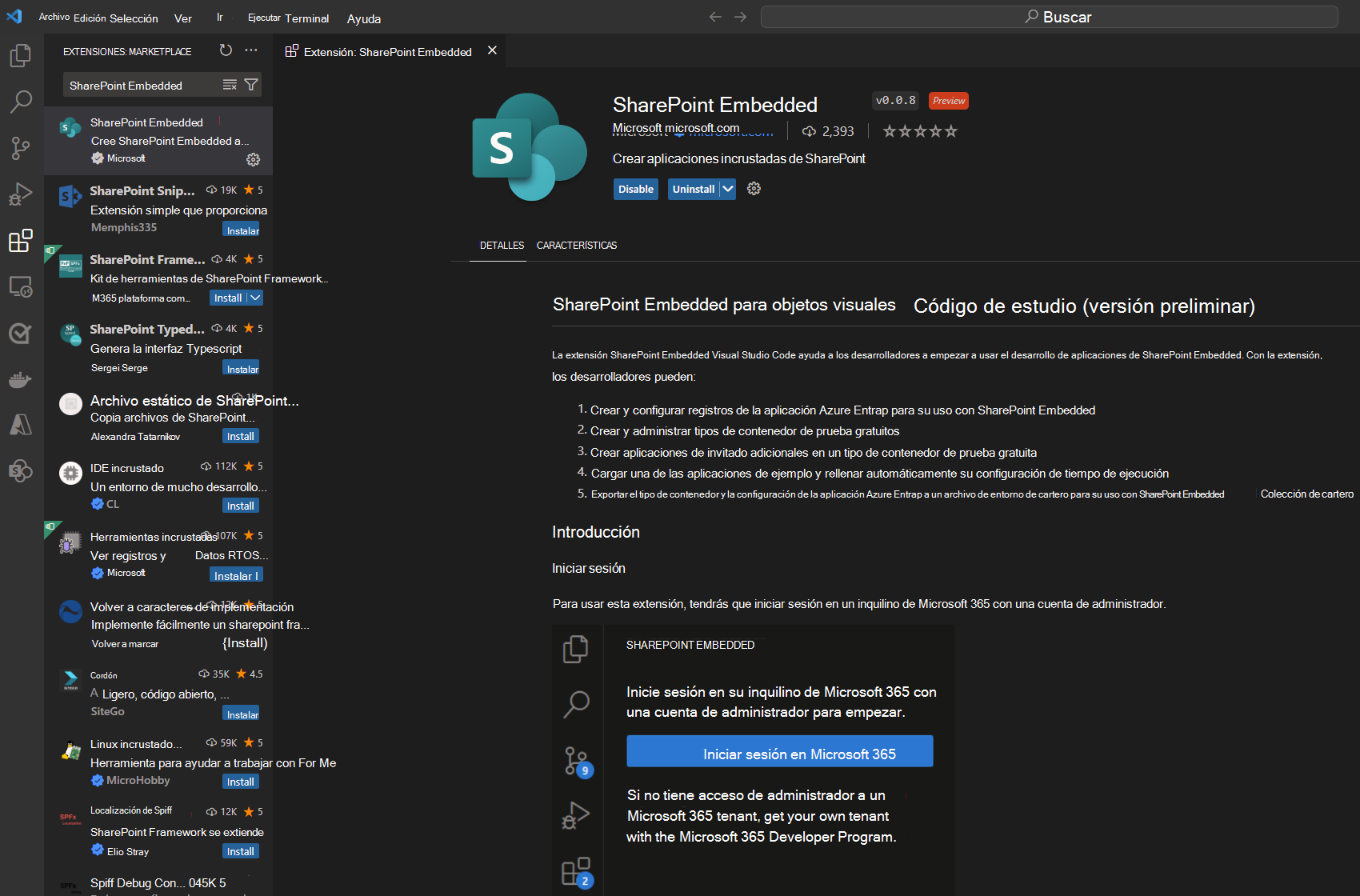The height and width of the screenshot is (896, 1360).
Task: Open the Ir menu
Action: point(219,17)
